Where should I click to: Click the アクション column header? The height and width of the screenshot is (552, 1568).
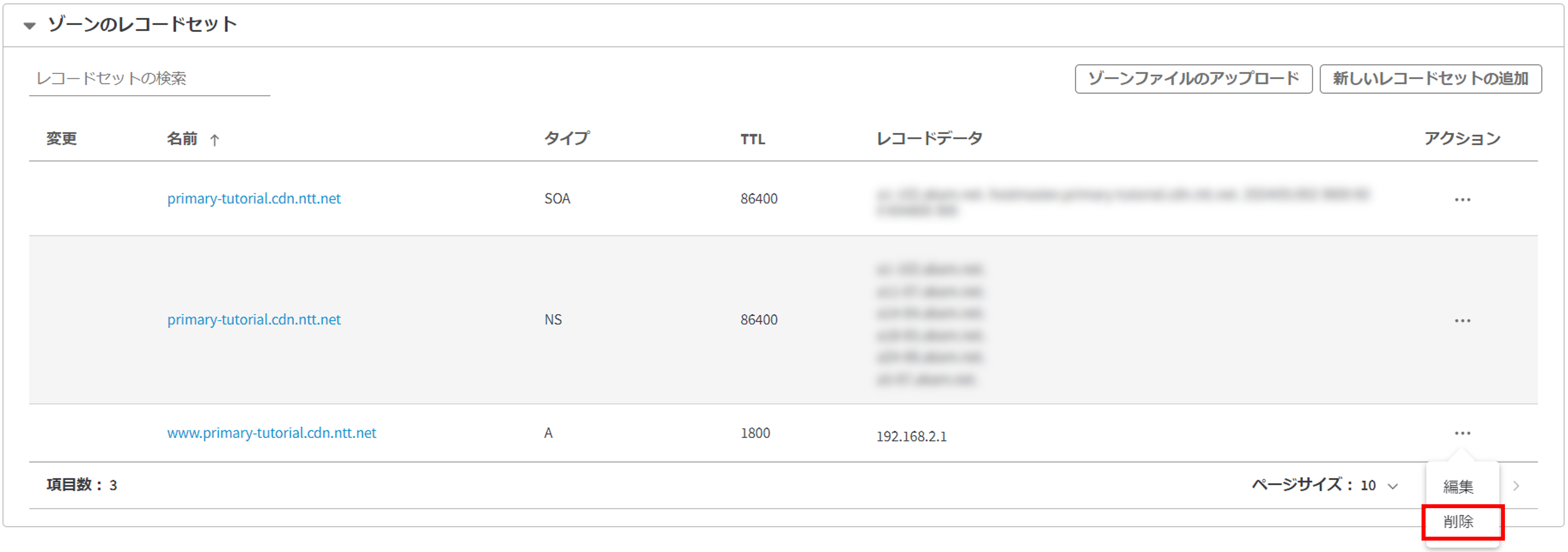point(1461,139)
